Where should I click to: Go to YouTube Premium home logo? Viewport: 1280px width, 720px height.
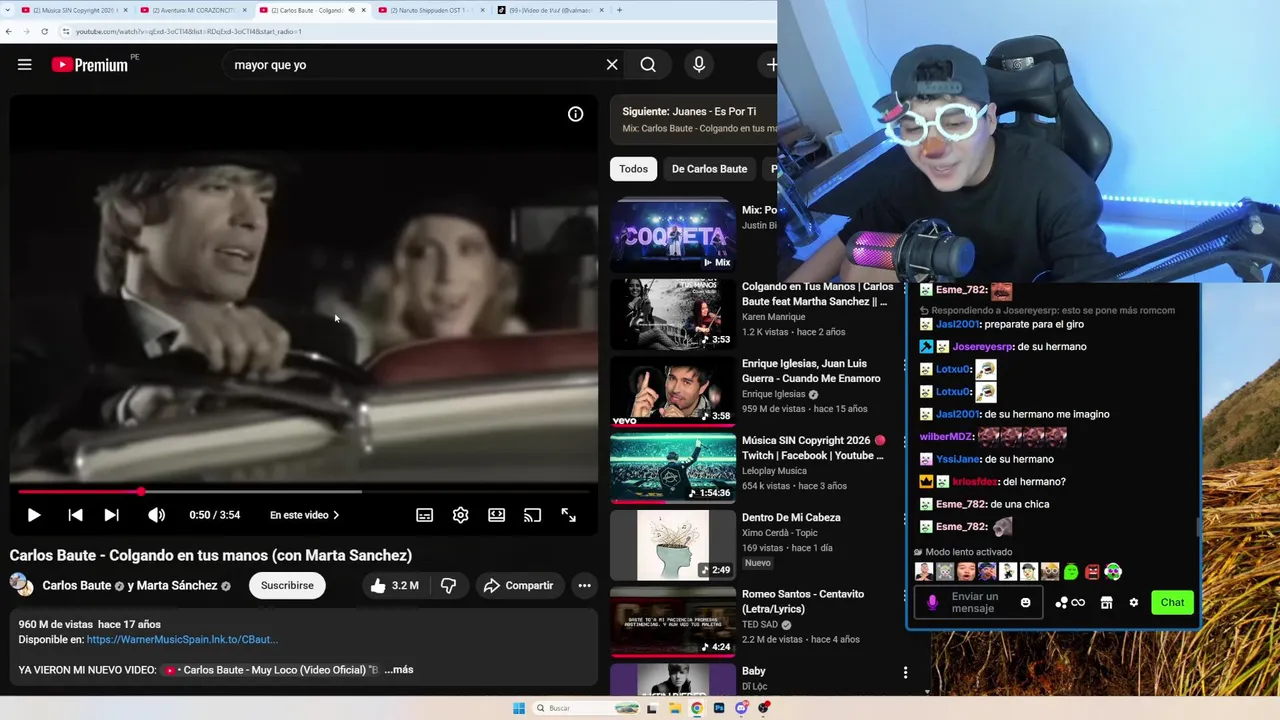click(x=90, y=65)
